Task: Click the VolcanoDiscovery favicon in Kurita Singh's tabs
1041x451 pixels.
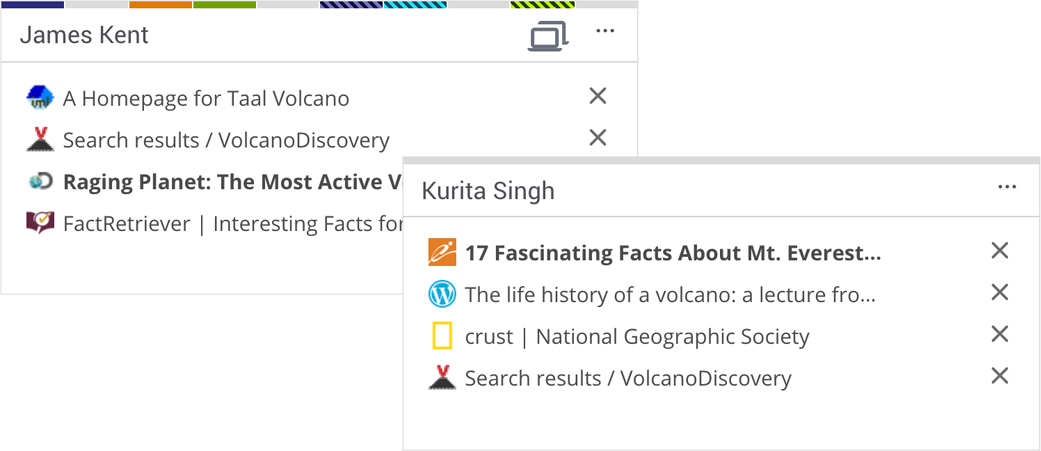Action: click(x=442, y=378)
